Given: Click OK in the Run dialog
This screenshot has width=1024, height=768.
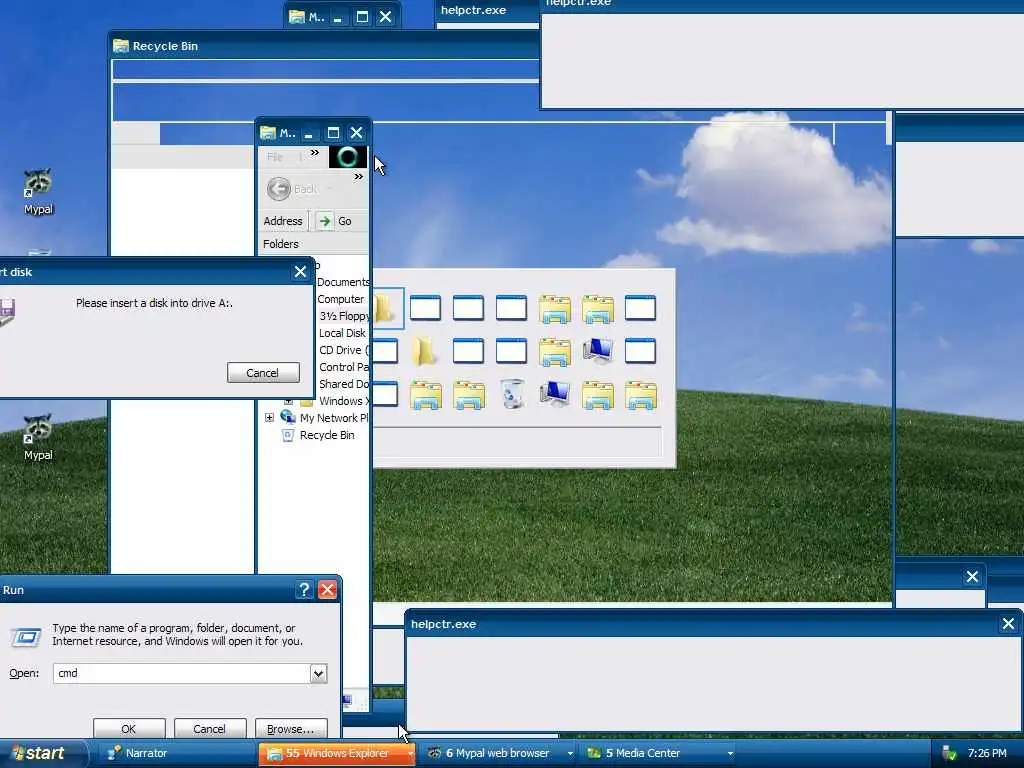Looking at the screenshot, I should (x=129, y=729).
